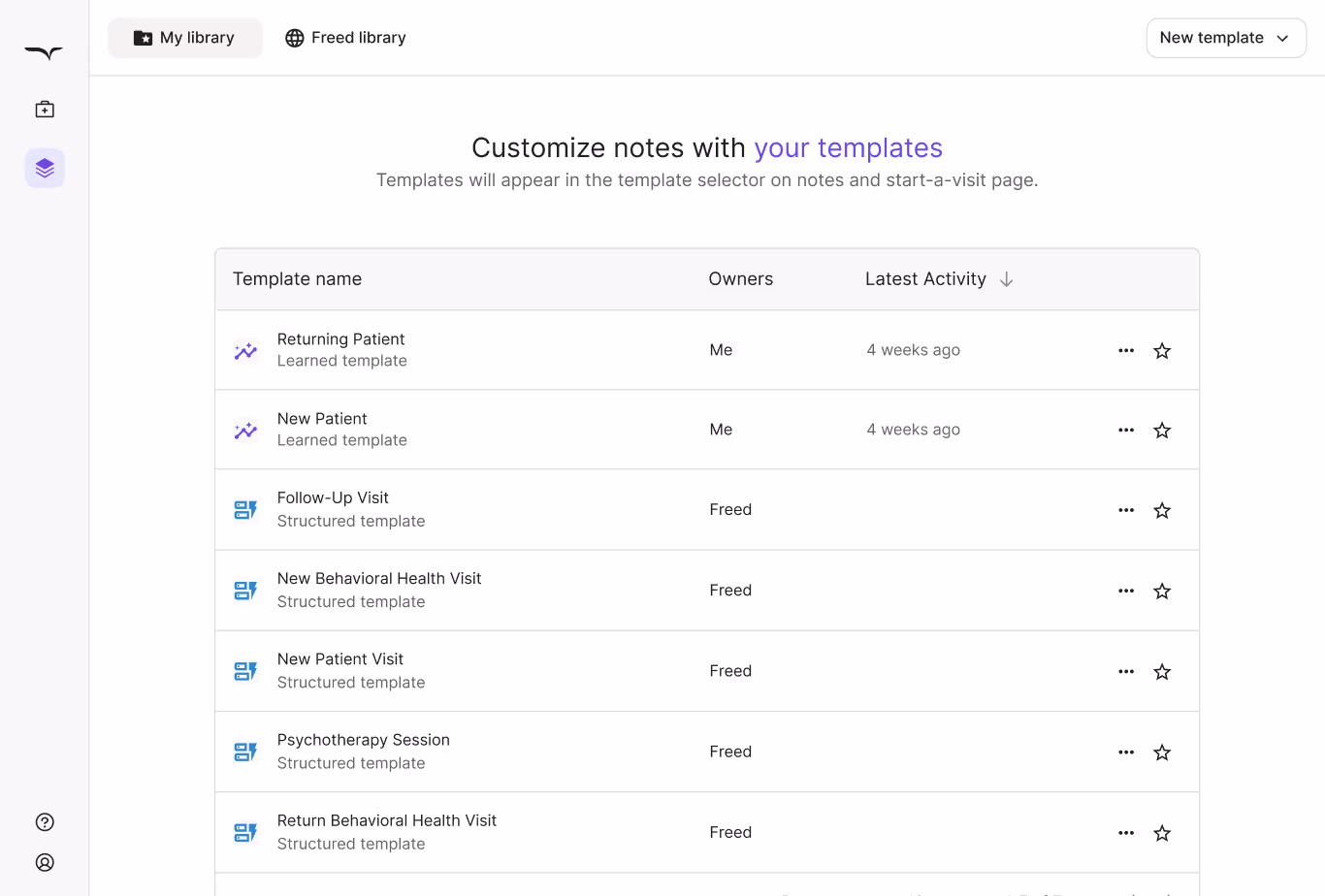The image size is (1325, 896).
Task: Open the visits briefcase icon in sidebar
Action: (x=45, y=110)
